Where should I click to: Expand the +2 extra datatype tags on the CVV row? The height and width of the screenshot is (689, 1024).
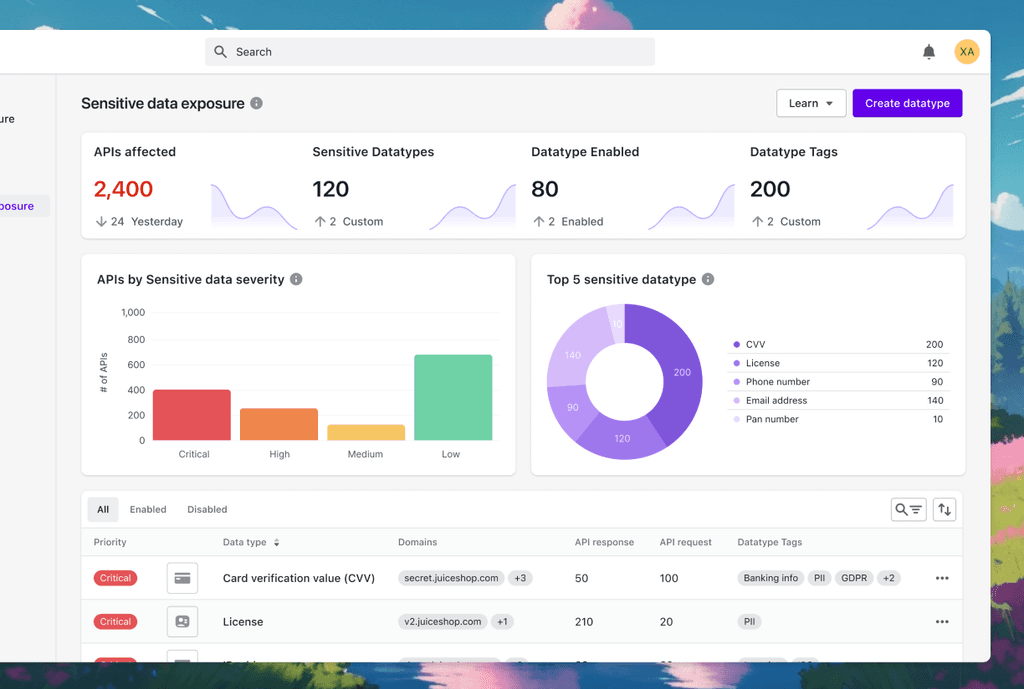[889, 578]
